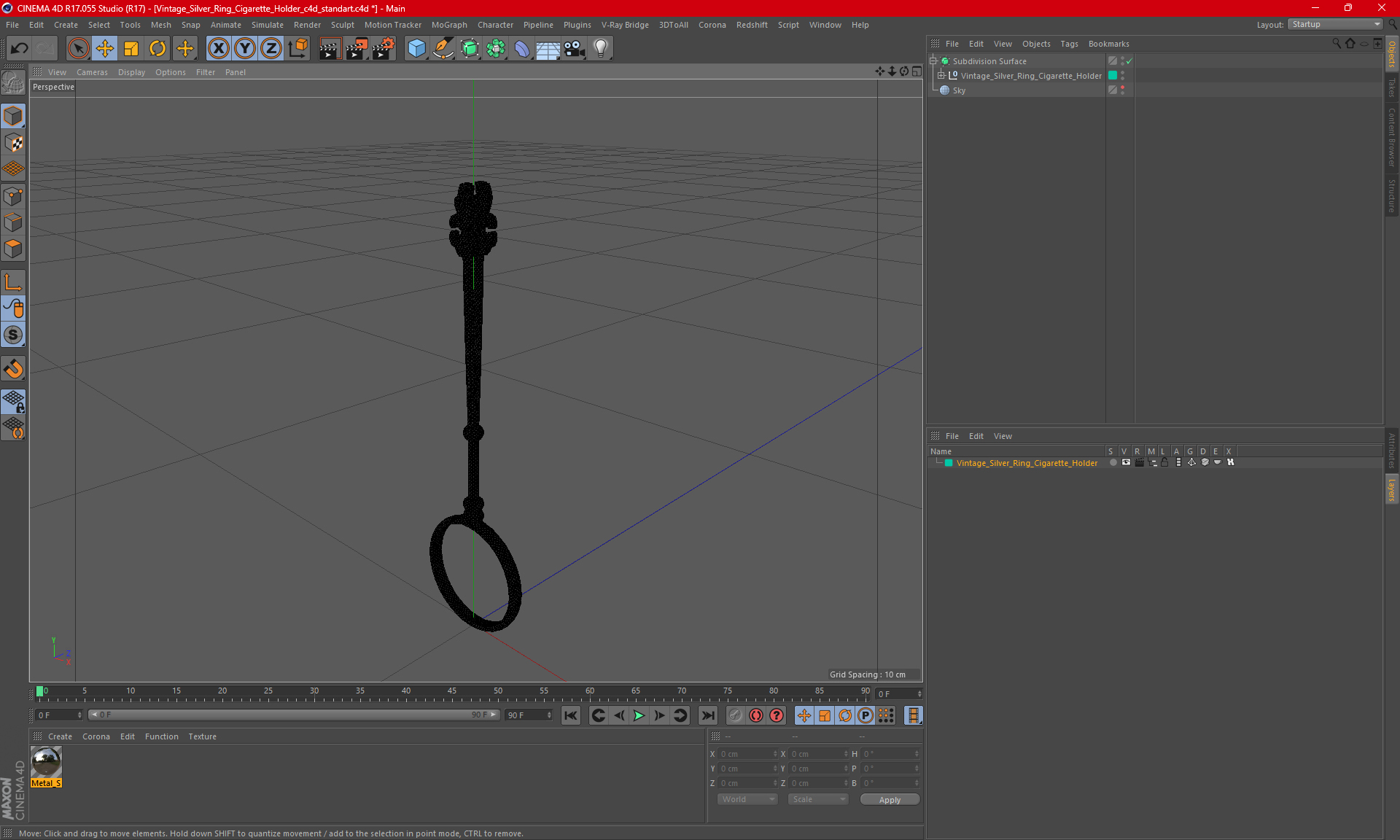Activate the Scale tool in top toolbar
Image resolution: width=1400 pixels, height=840 pixels.
[x=131, y=48]
